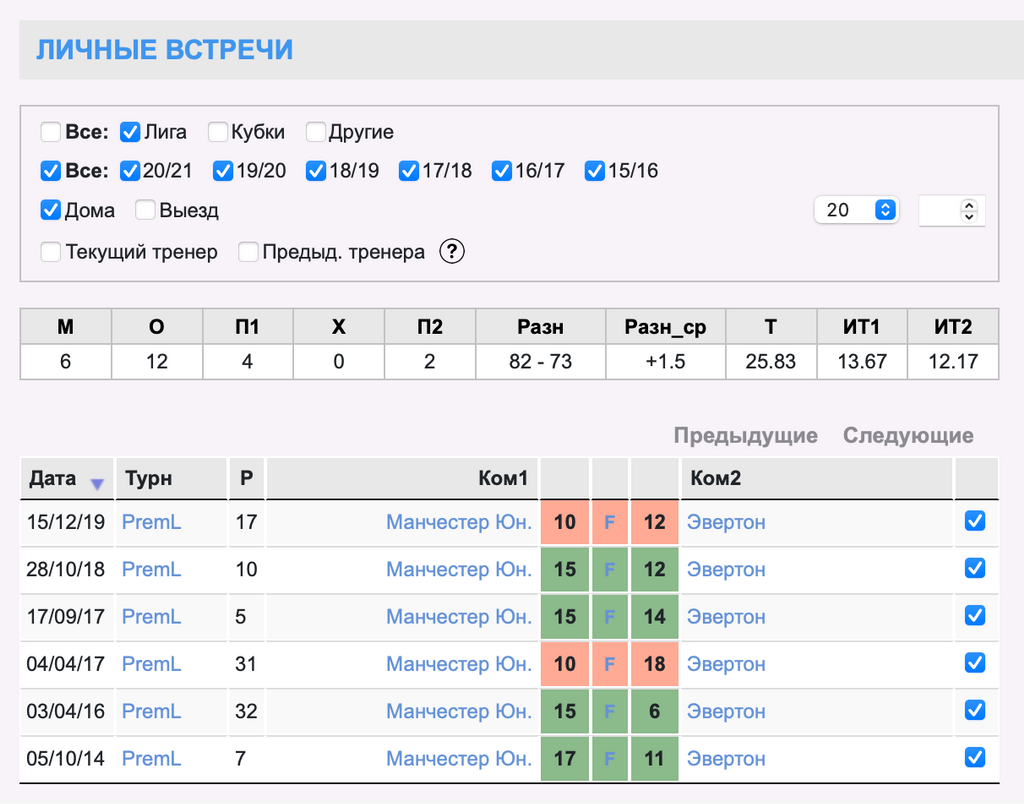
Task: Click the date 03/04/16 cell
Action: click(65, 711)
